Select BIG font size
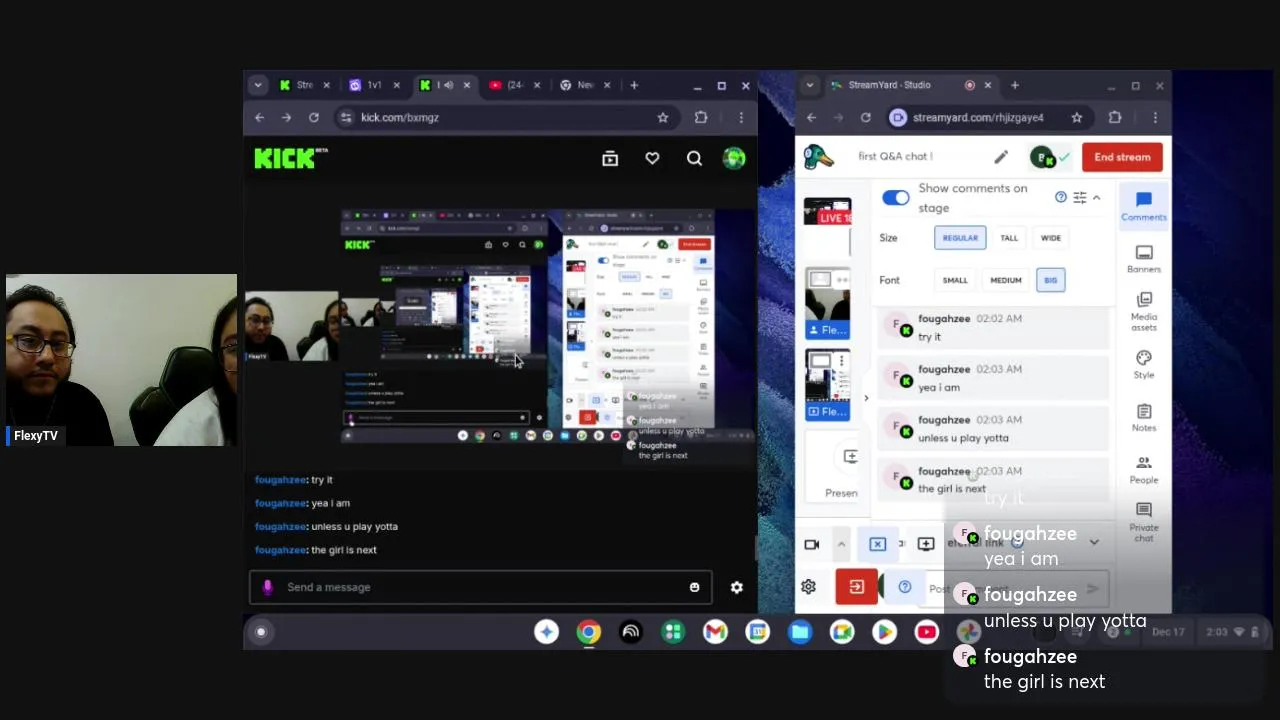 (x=1050, y=280)
